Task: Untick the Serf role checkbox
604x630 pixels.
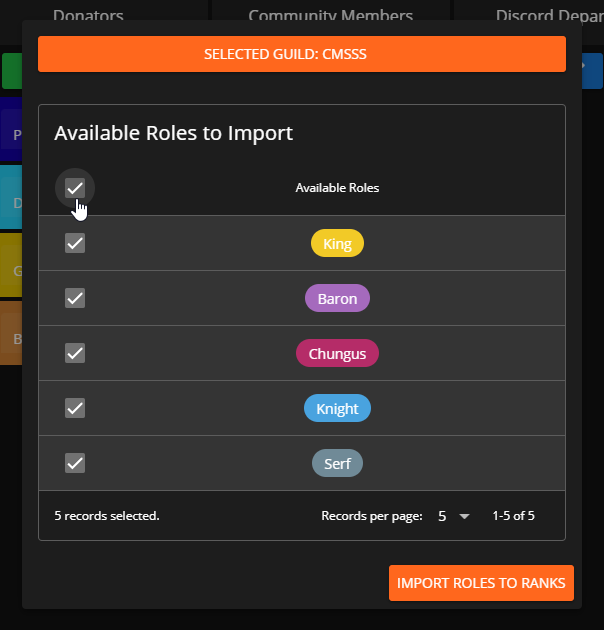Action: tap(75, 463)
